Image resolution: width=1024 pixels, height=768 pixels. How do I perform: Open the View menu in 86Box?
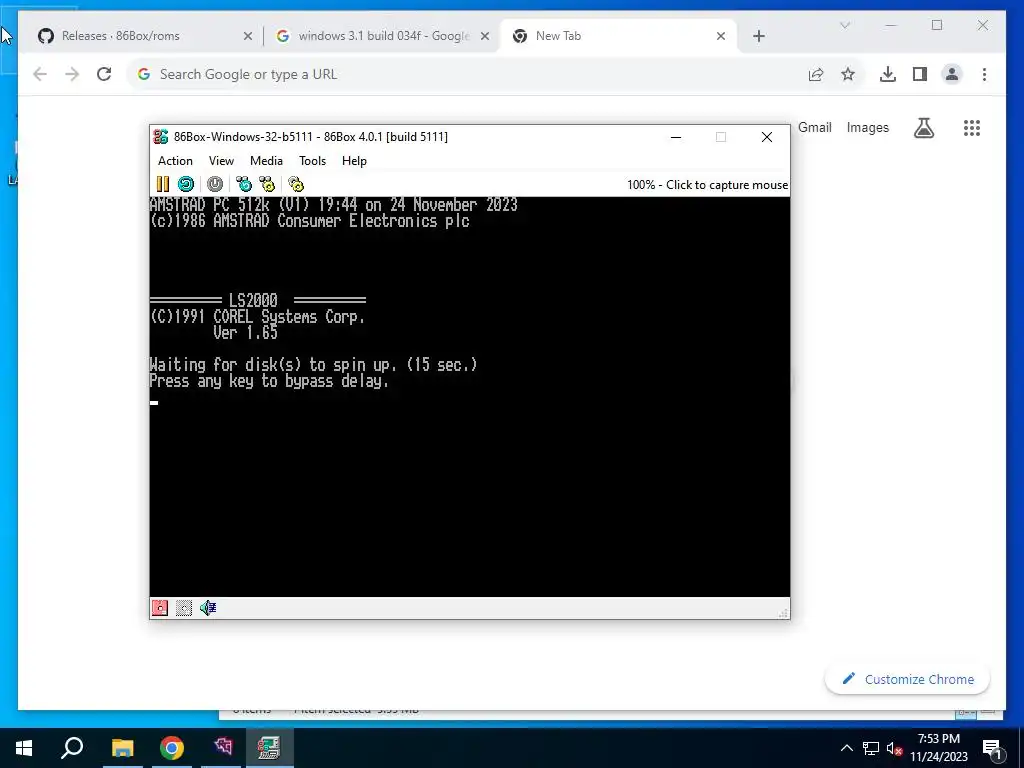(x=221, y=161)
